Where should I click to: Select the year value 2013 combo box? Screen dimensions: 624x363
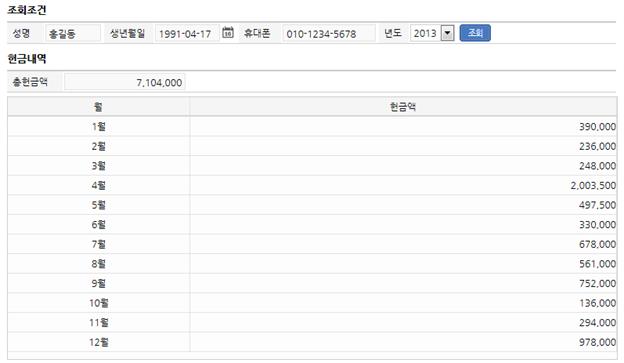point(432,33)
